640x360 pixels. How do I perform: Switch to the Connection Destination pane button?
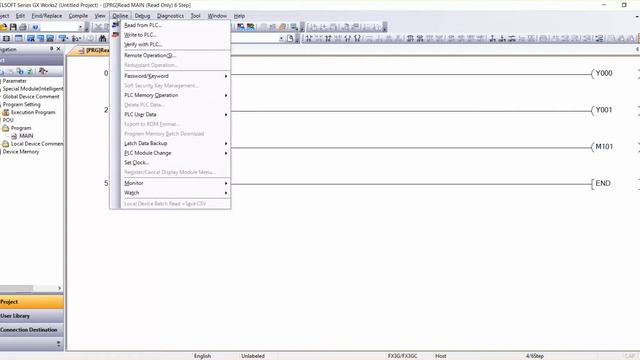(31, 329)
